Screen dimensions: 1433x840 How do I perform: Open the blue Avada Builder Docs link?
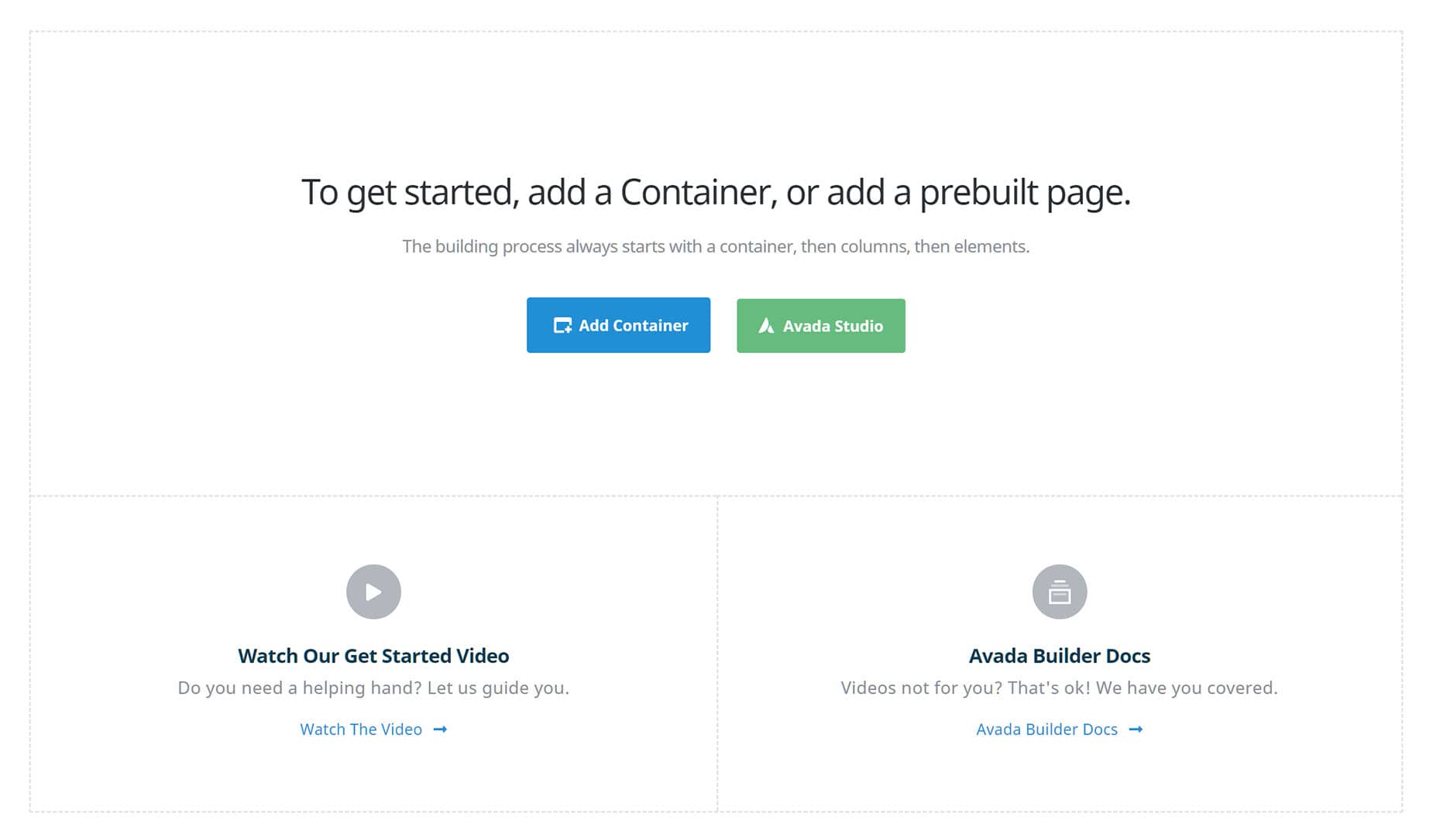1046,729
